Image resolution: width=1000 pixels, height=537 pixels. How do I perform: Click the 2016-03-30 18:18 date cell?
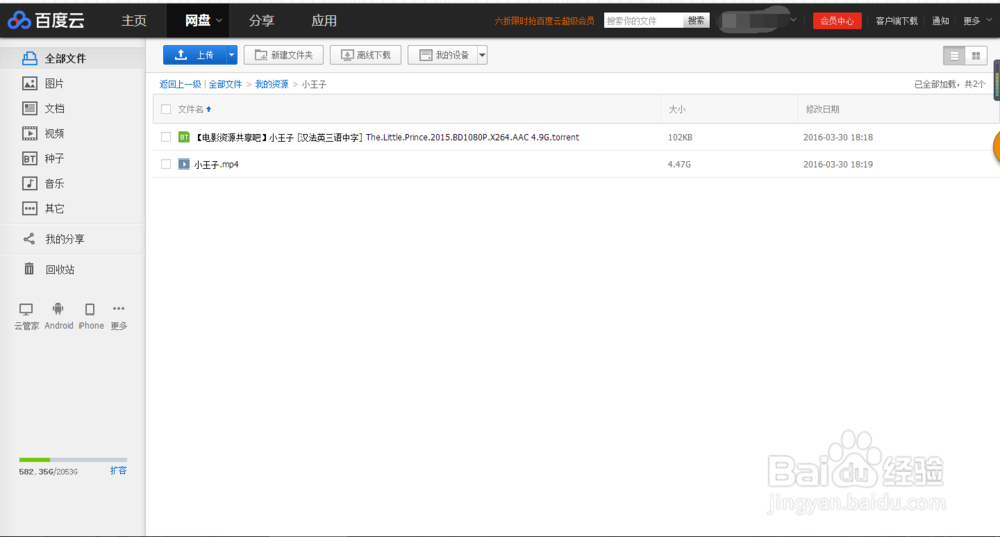(838, 137)
